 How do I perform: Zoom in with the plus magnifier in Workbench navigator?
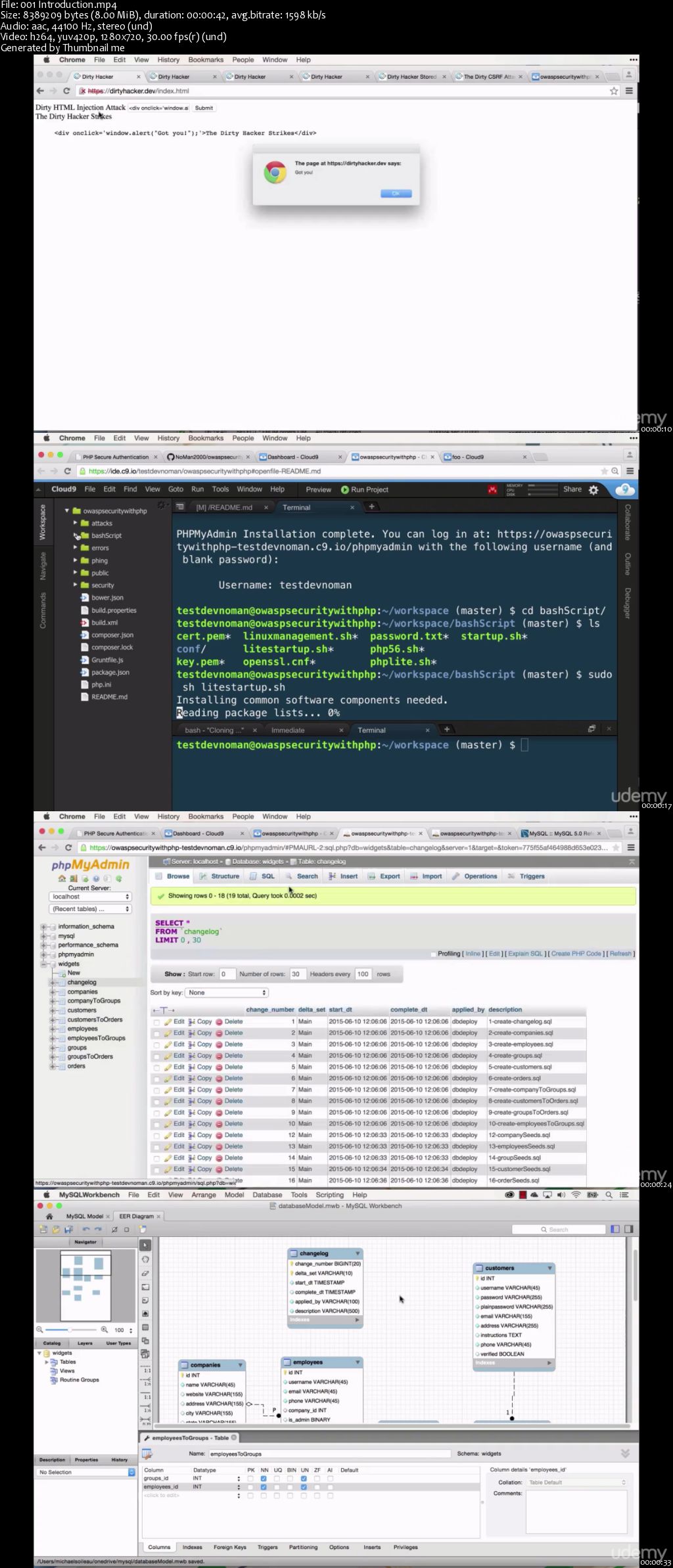pos(104,1330)
